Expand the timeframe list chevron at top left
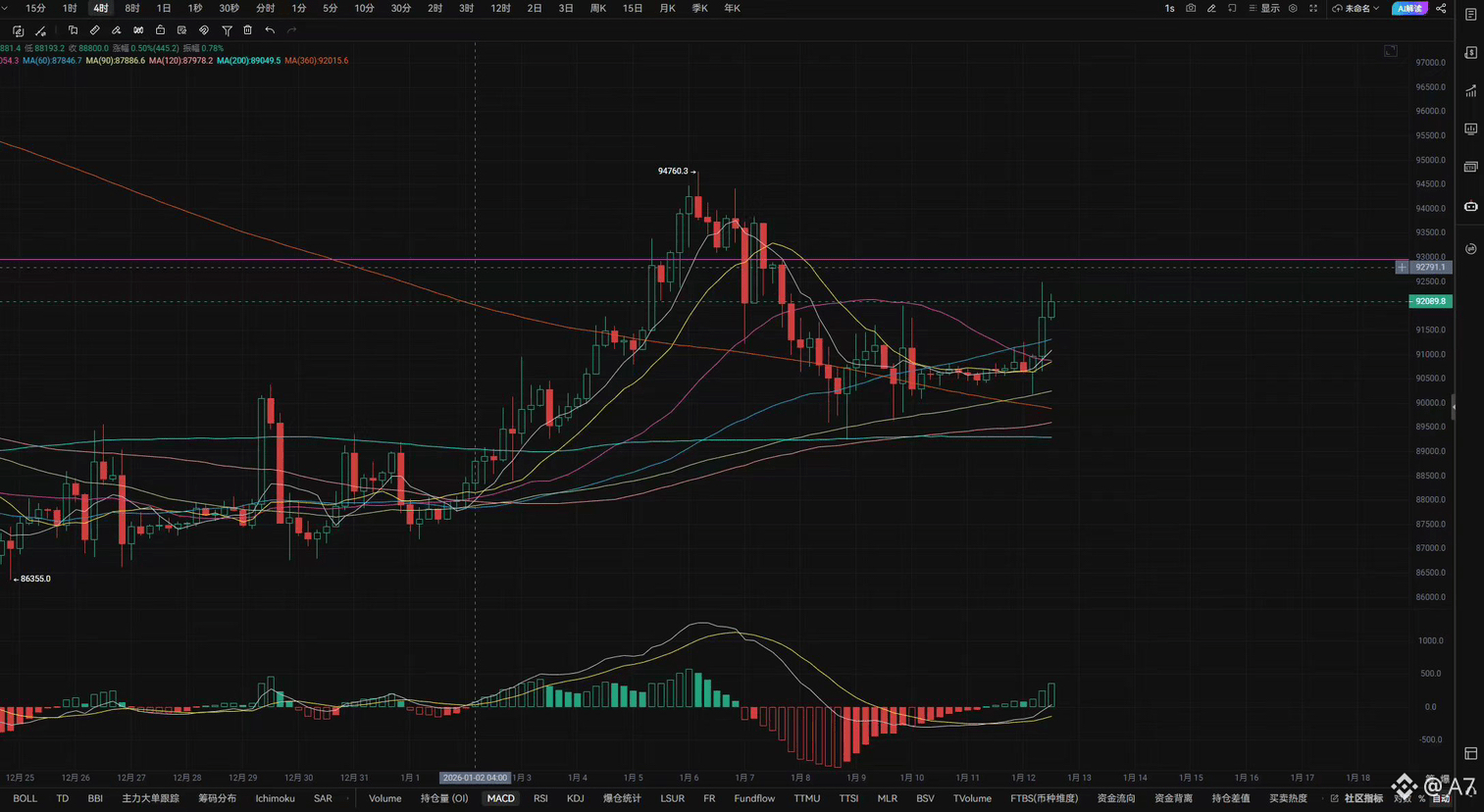This screenshot has width=1484, height=812. click(6, 8)
